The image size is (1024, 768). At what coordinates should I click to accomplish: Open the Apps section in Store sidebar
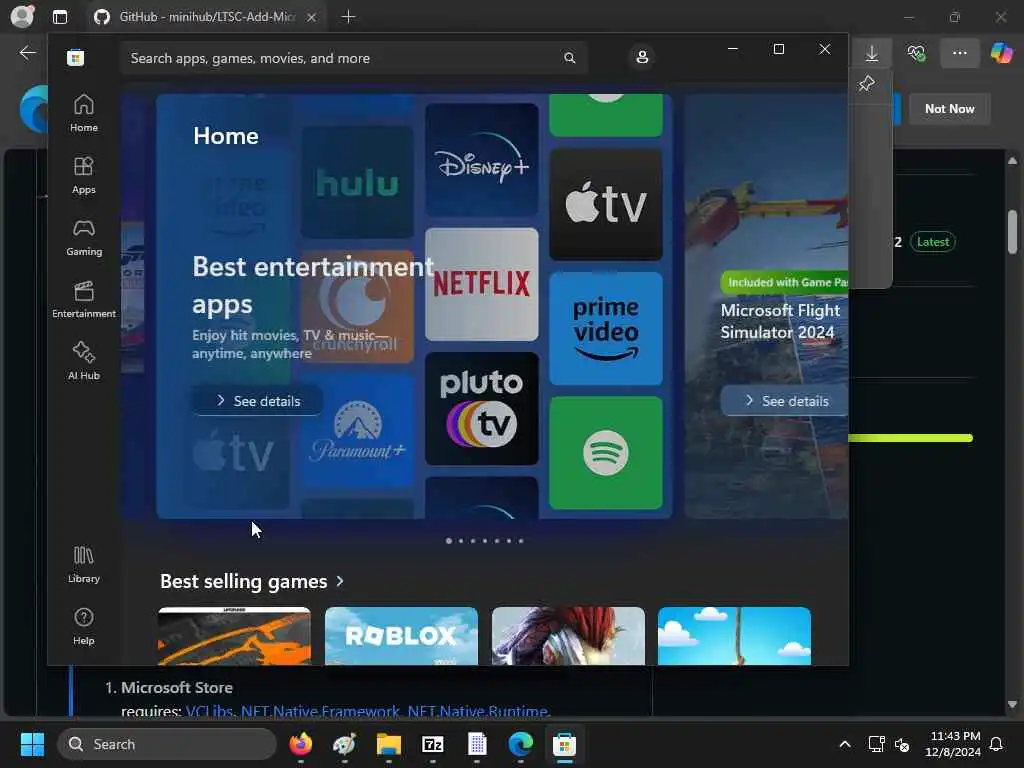[x=84, y=175]
